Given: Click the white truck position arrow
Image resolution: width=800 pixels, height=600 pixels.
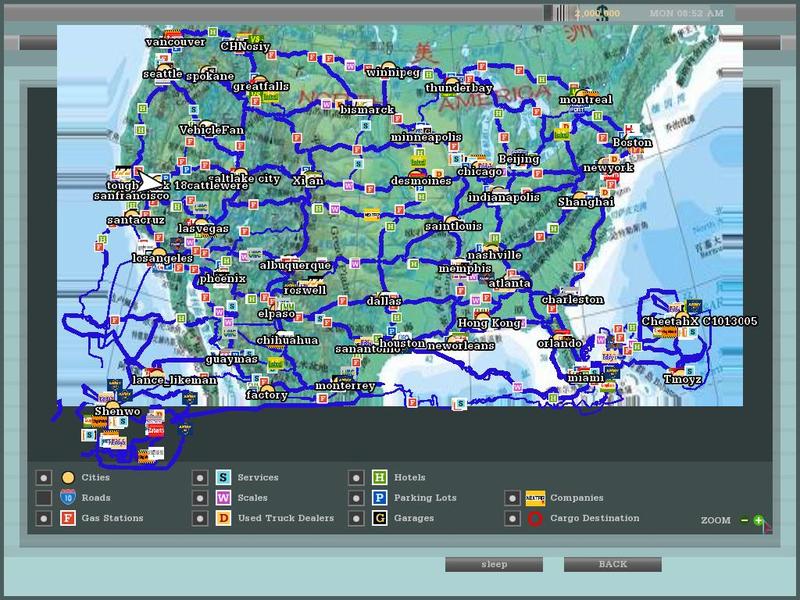Looking at the screenshot, I should [x=150, y=183].
